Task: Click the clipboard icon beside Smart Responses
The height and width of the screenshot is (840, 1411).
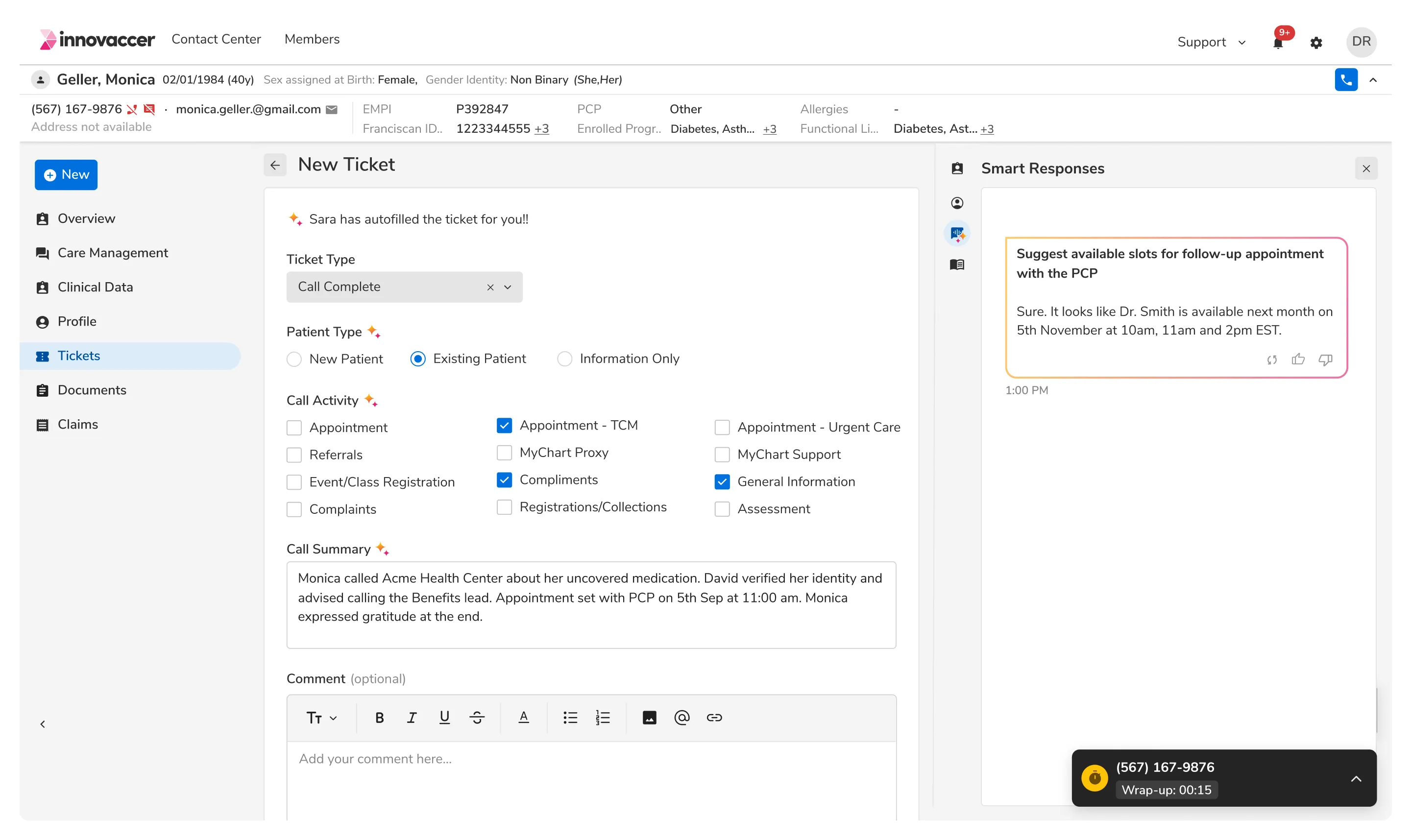Action: [x=957, y=168]
